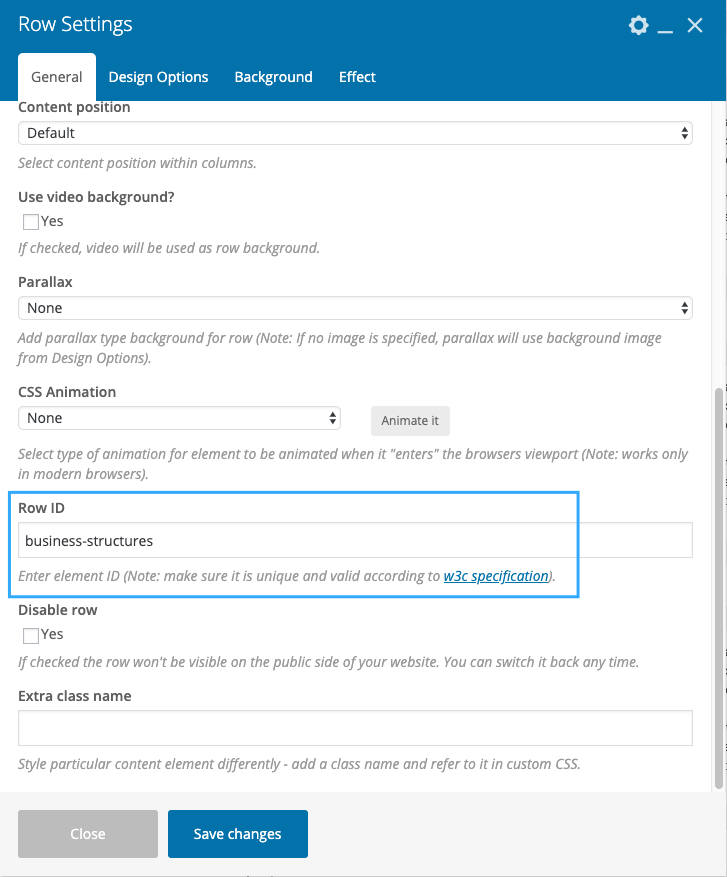Click into the Row ID input field
The image size is (727, 877).
(355, 540)
